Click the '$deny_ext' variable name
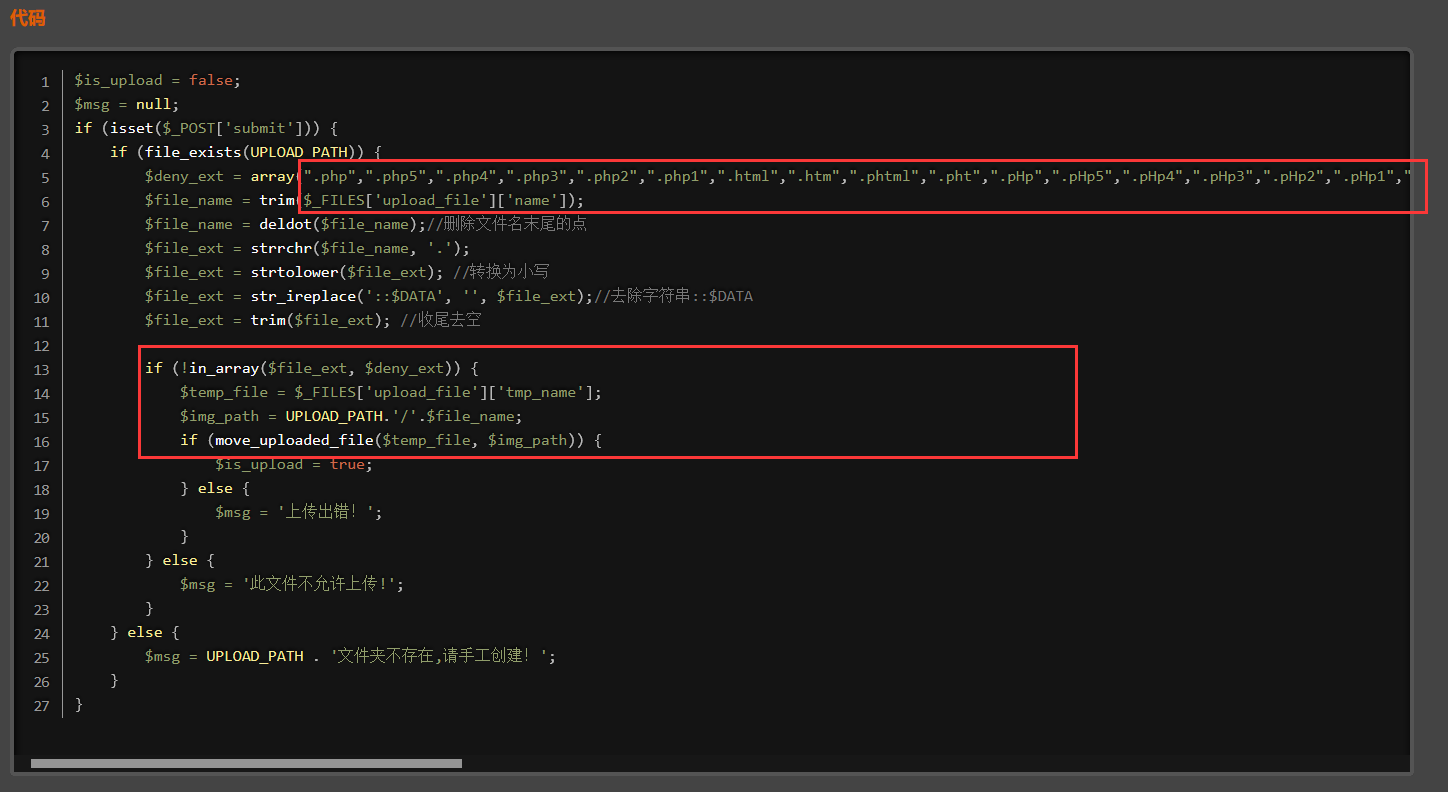This screenshot has height=792, width=1448. point(184,176)
